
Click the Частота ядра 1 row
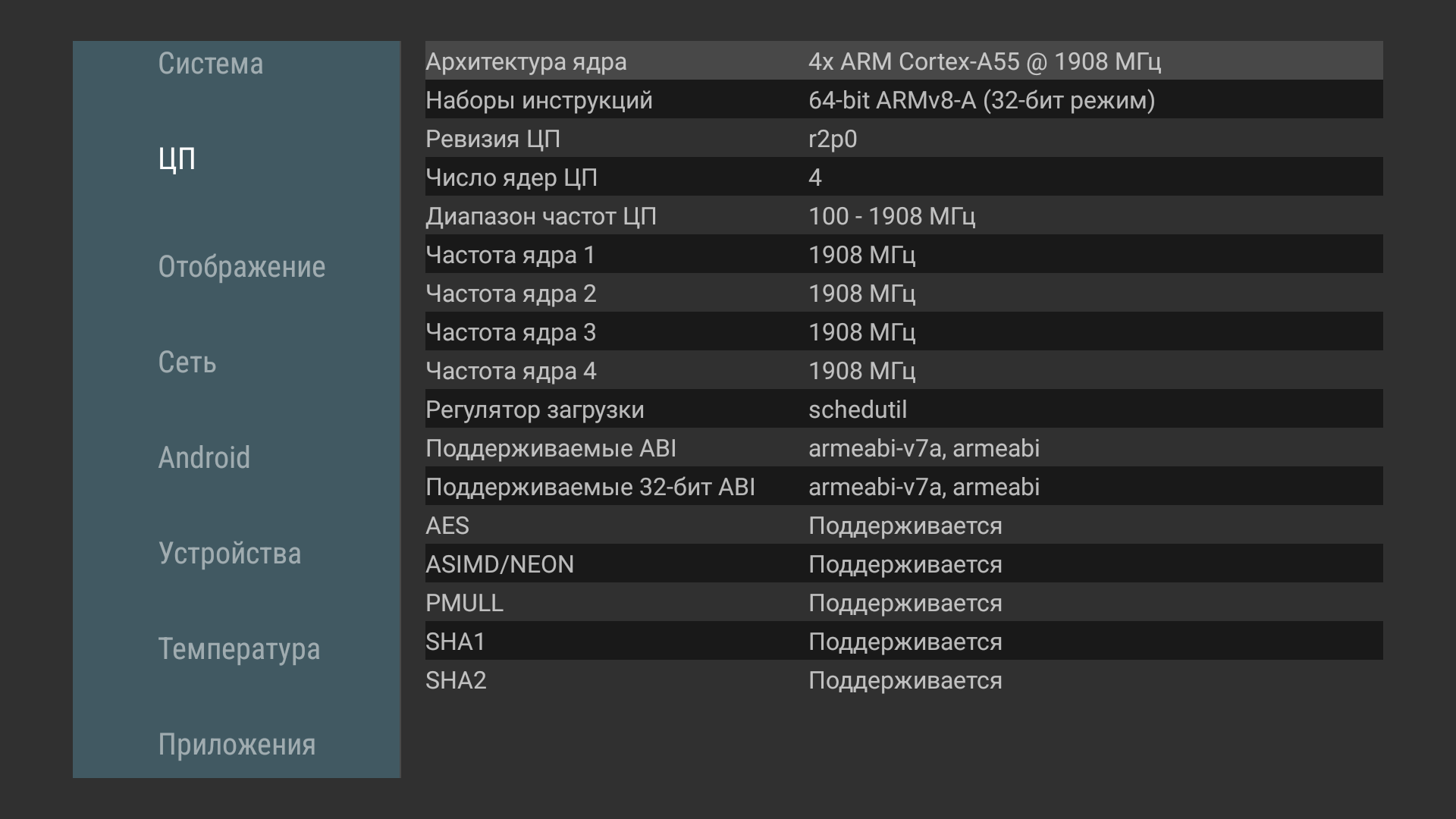pos(904,254)
